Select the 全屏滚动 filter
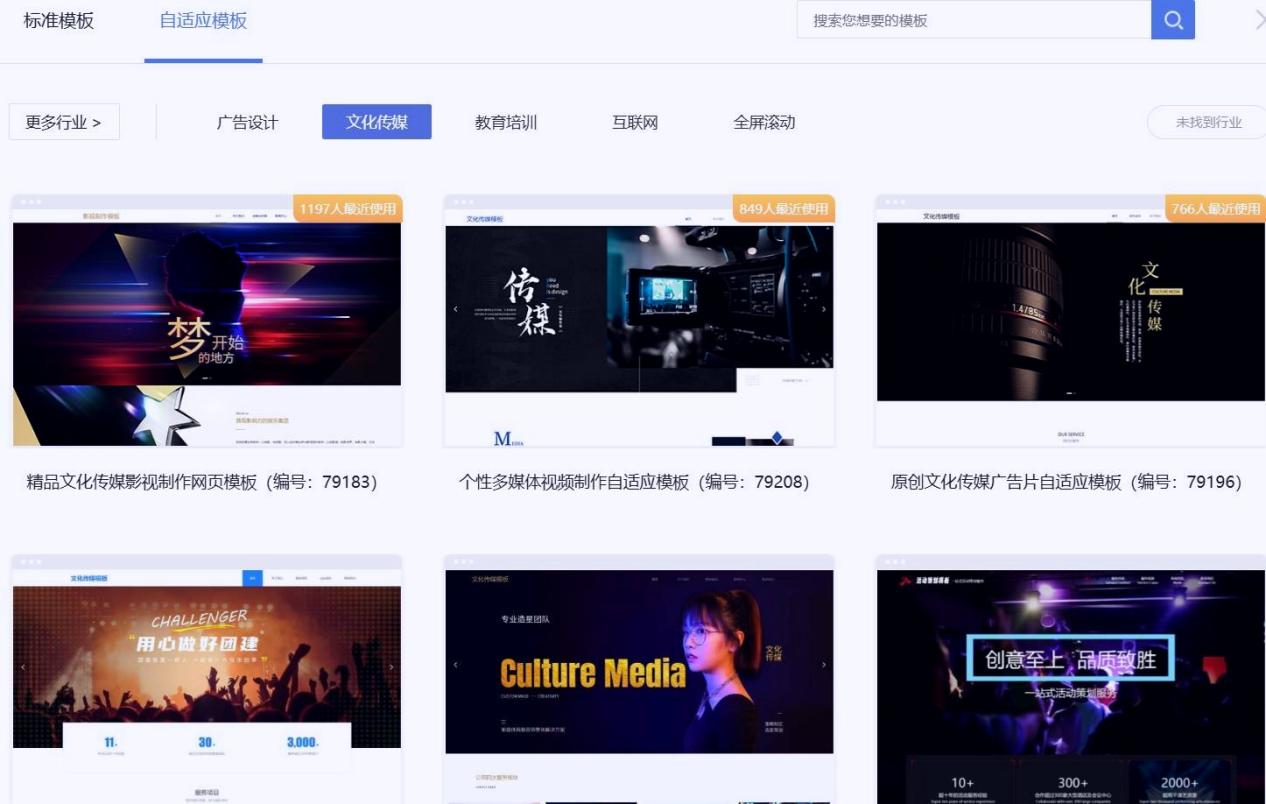 click(x=764, y=123)
